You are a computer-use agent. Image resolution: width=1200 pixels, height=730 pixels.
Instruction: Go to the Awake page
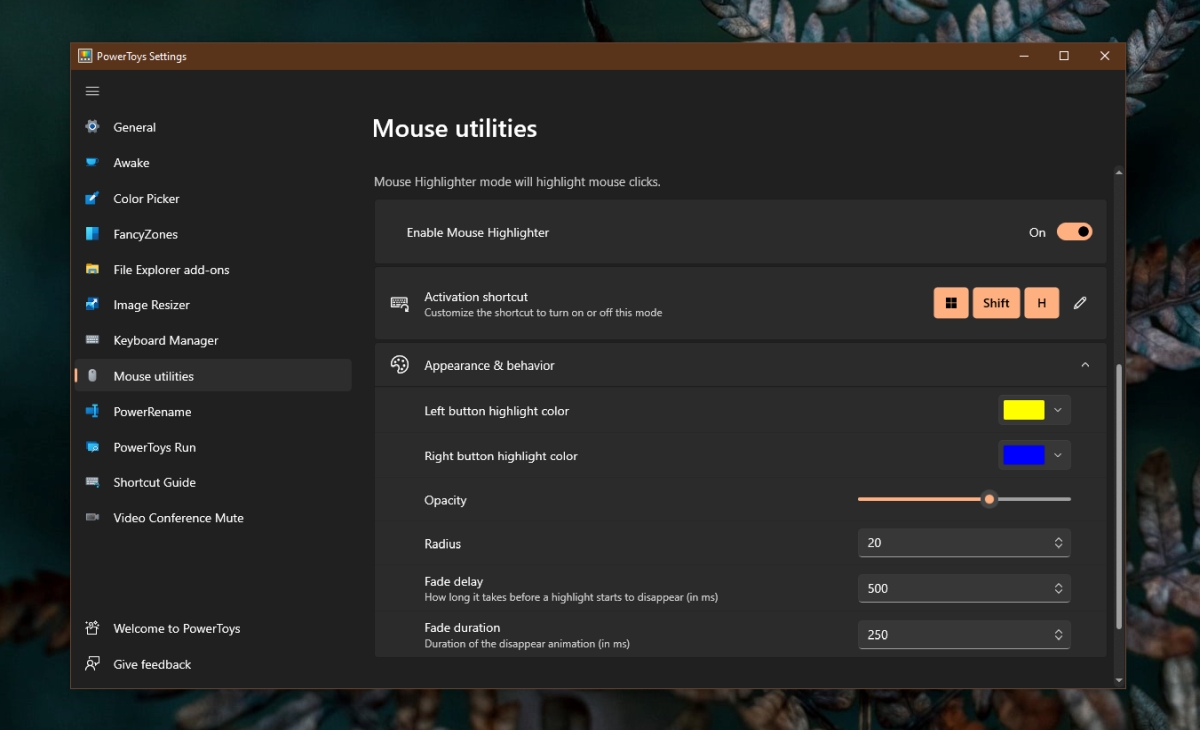(213, 163)
